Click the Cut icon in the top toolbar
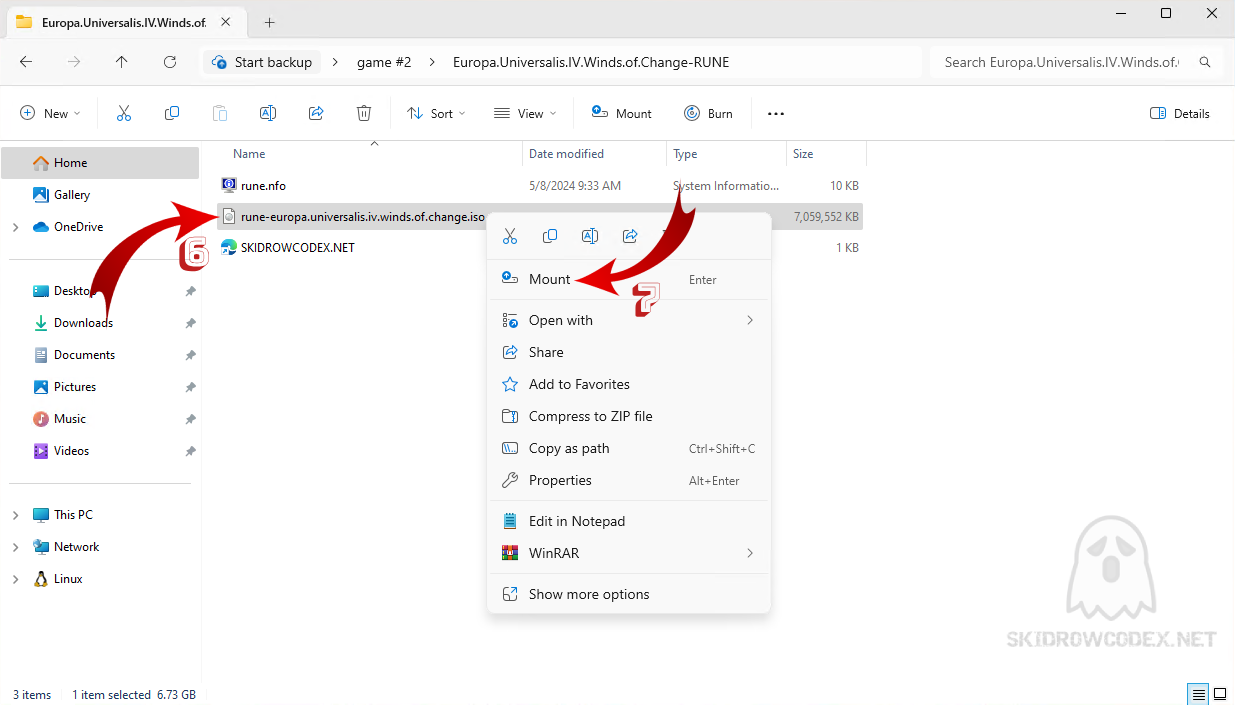The width and height of the screenshot is (1235, 705). (x=124, y=114)
